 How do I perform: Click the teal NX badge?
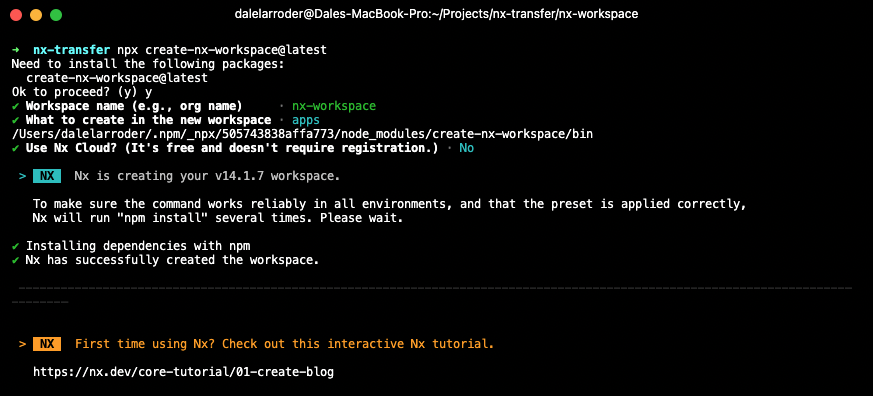pyautogui.click(x=47, y=176)
